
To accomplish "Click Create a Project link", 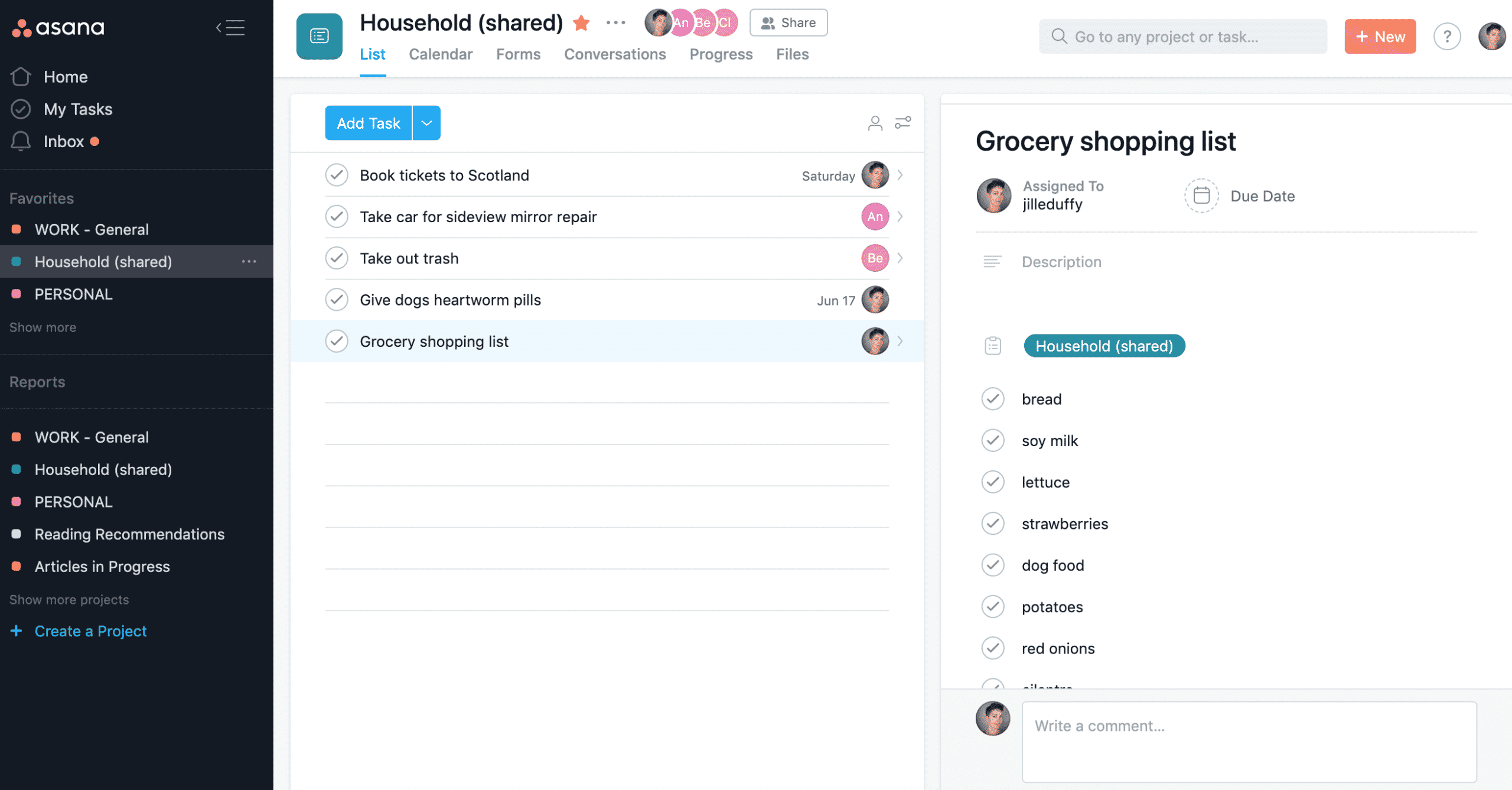I will pyautogui.click(x=90, y=631).
